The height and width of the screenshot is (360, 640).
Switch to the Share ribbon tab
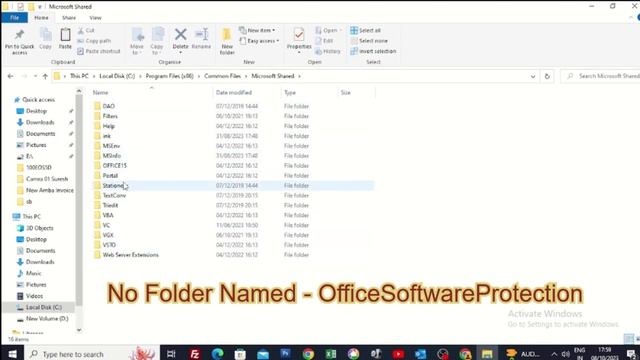click(x=69, y=18)
